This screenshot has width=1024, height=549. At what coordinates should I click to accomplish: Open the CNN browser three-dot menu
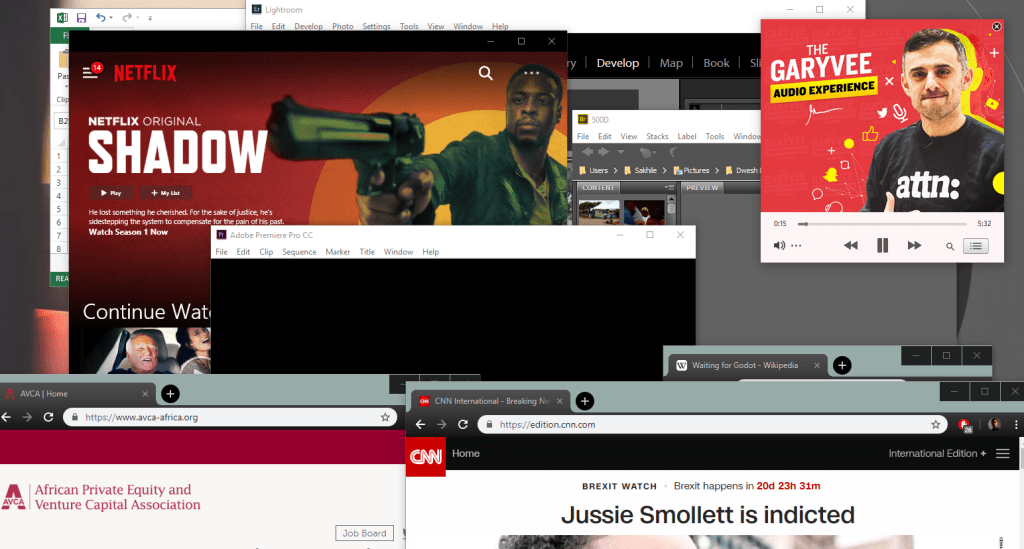(x=1016, y=424)
